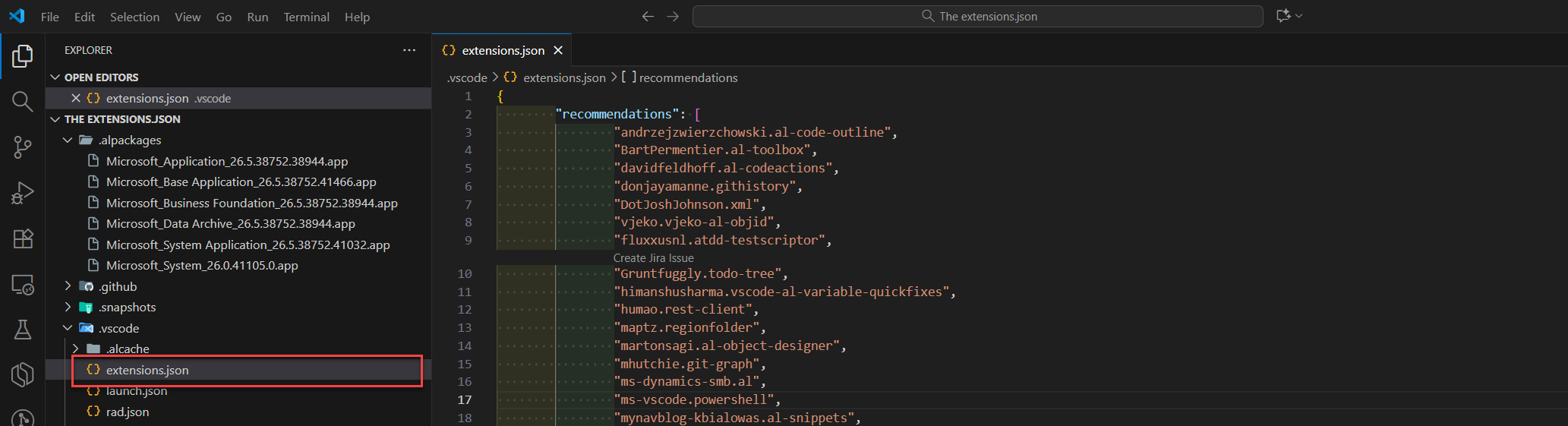Viewport: 1568px width, 426px height.
Task: Click the command center search box
Action: [x=978, y=16]
